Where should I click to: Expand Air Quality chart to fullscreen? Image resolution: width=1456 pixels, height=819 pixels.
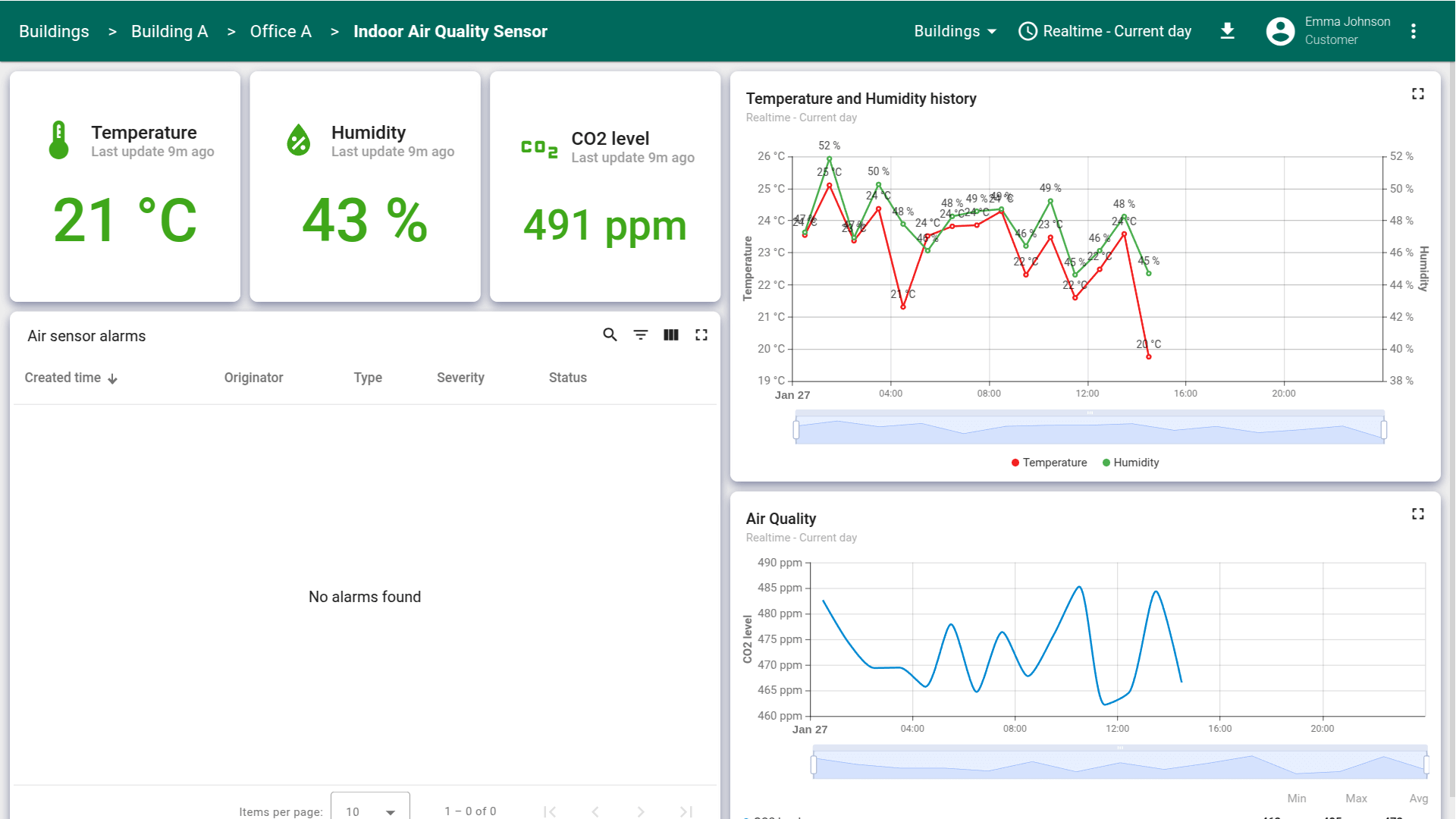[x=1417, y=514]
